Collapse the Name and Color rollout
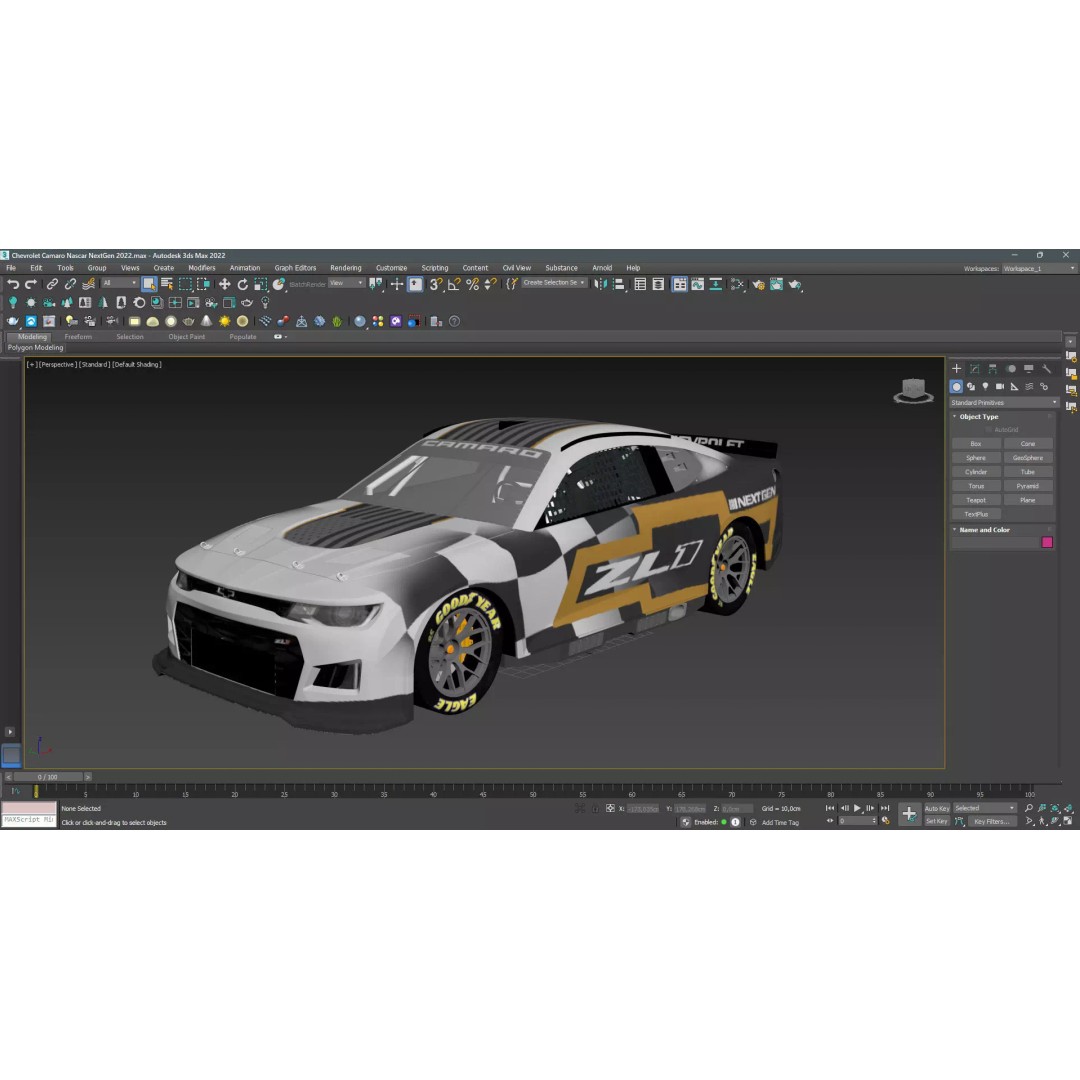Viewport: 1080px width, 1080px height. pyautogui.click(x=984, y=530)
